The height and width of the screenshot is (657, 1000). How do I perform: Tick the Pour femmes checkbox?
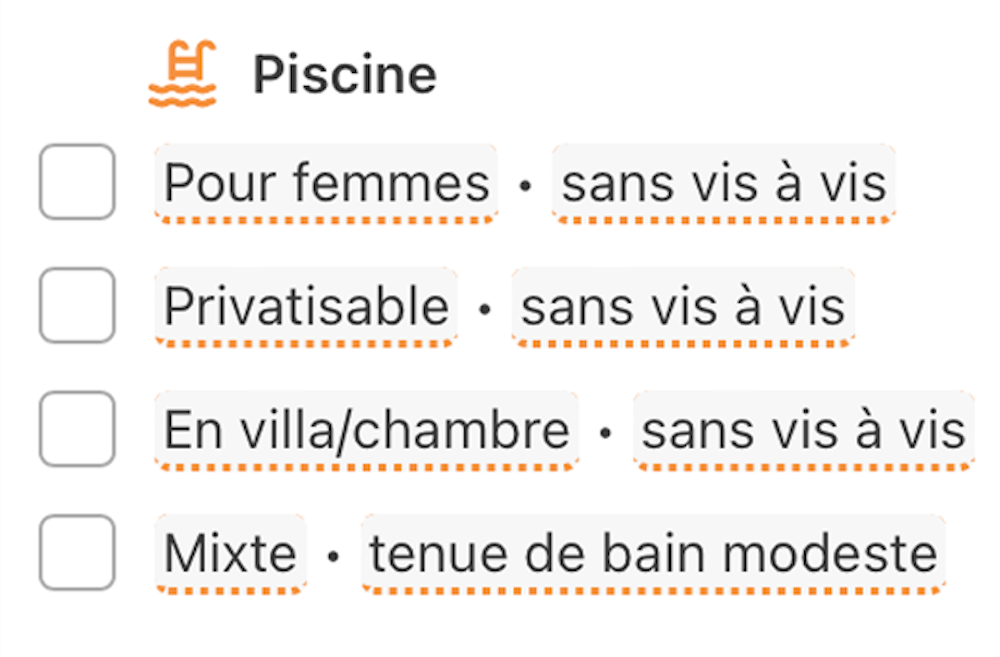point(77,182)
